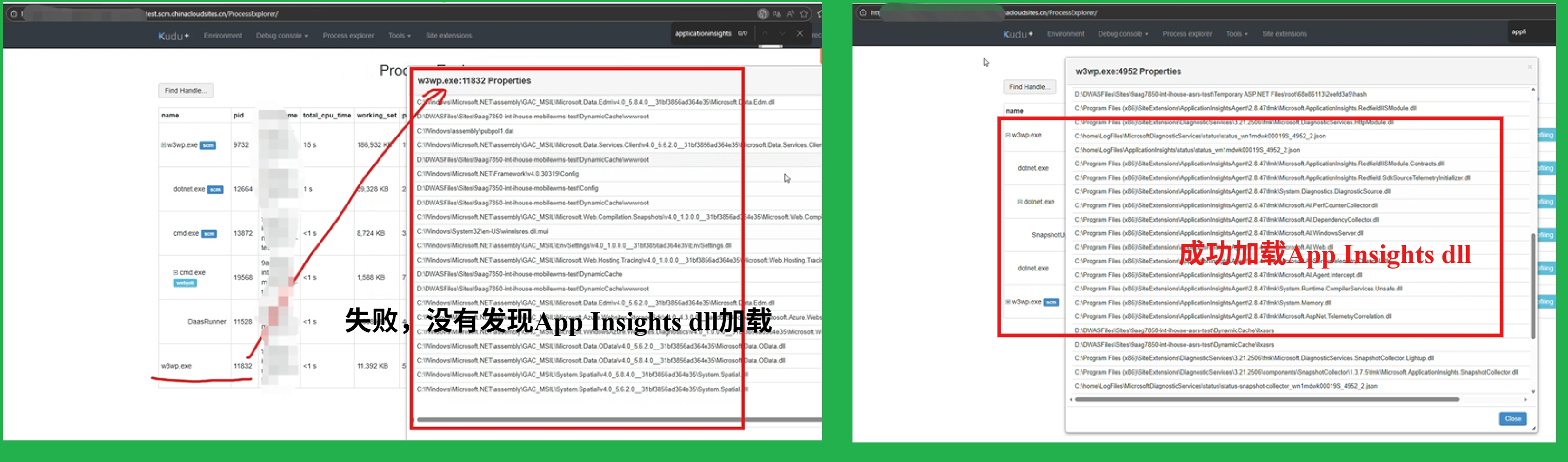Open the Debug console dropdown in the right screenshot
The width and height of the screenshot is (1568, 462).
pos(1123,34)
